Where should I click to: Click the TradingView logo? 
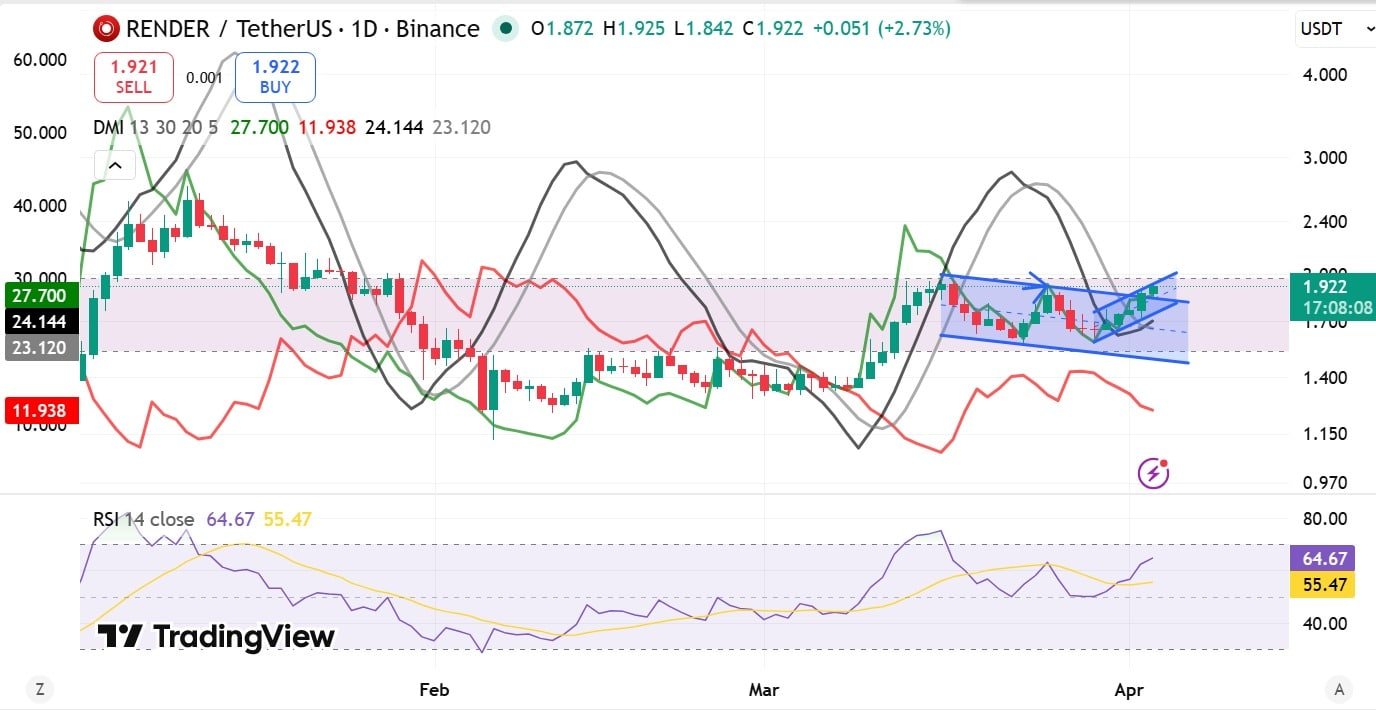click(217, 637)
